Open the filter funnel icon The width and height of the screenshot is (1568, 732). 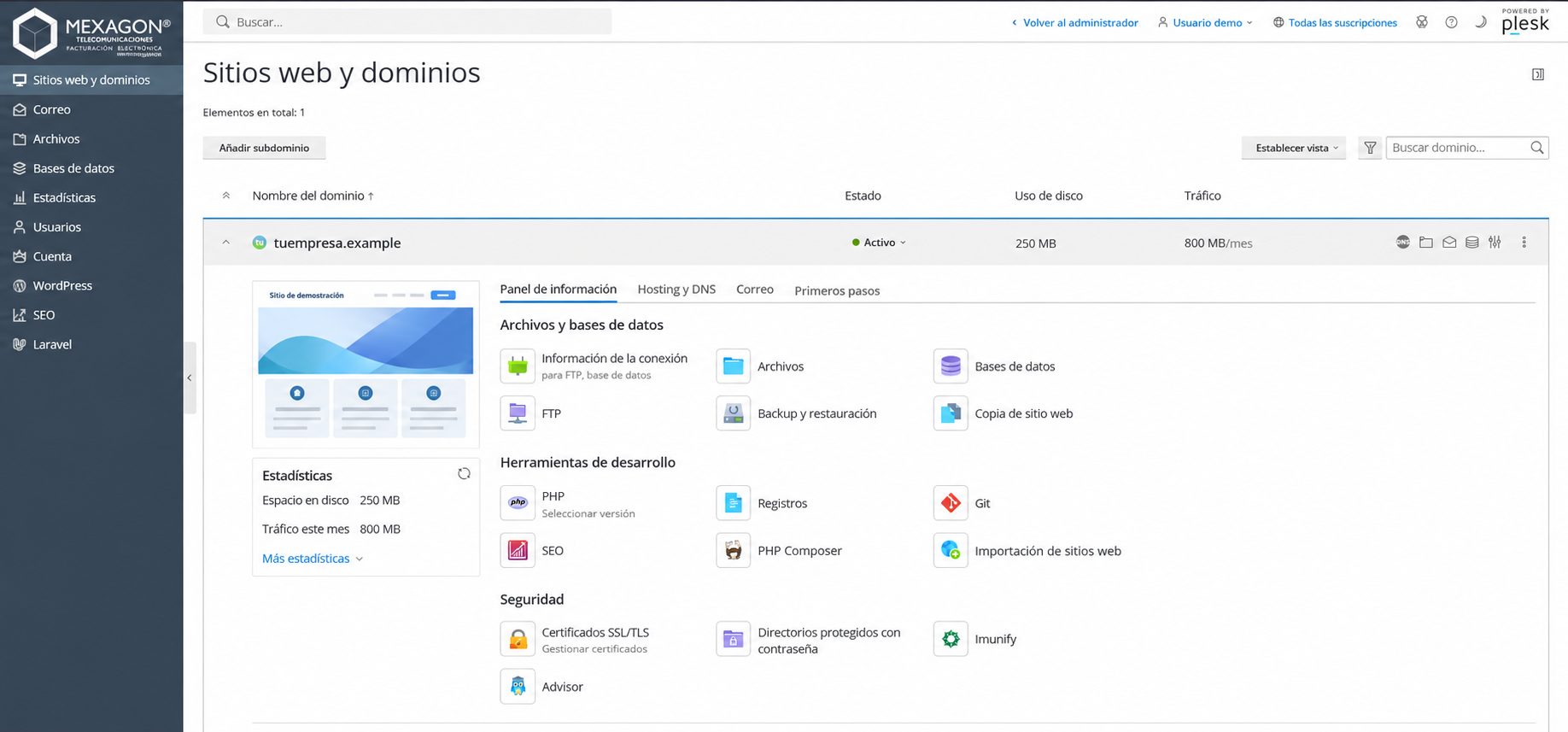pyautogui.click(x=1370, y=148)
